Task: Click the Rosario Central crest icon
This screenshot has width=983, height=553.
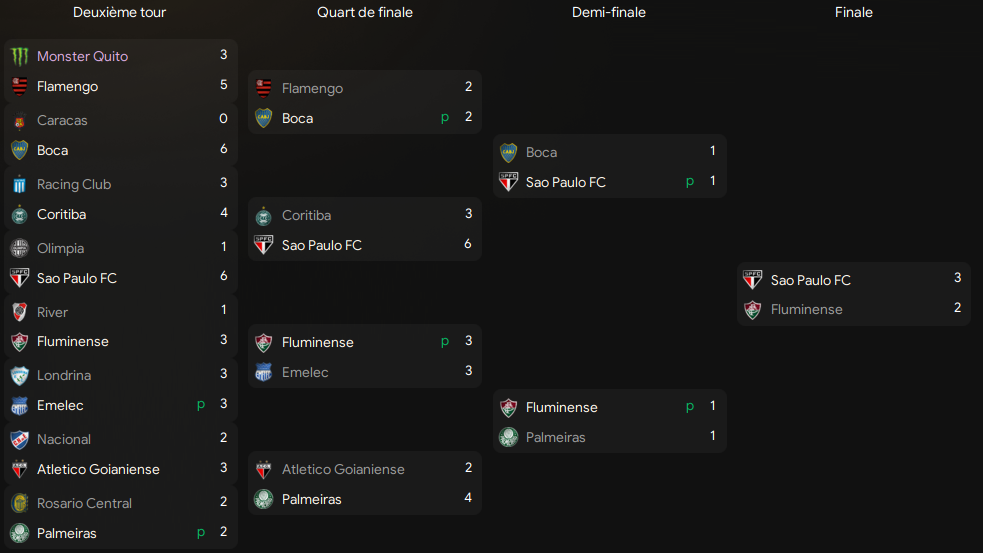Action: [x=19, y=503]
